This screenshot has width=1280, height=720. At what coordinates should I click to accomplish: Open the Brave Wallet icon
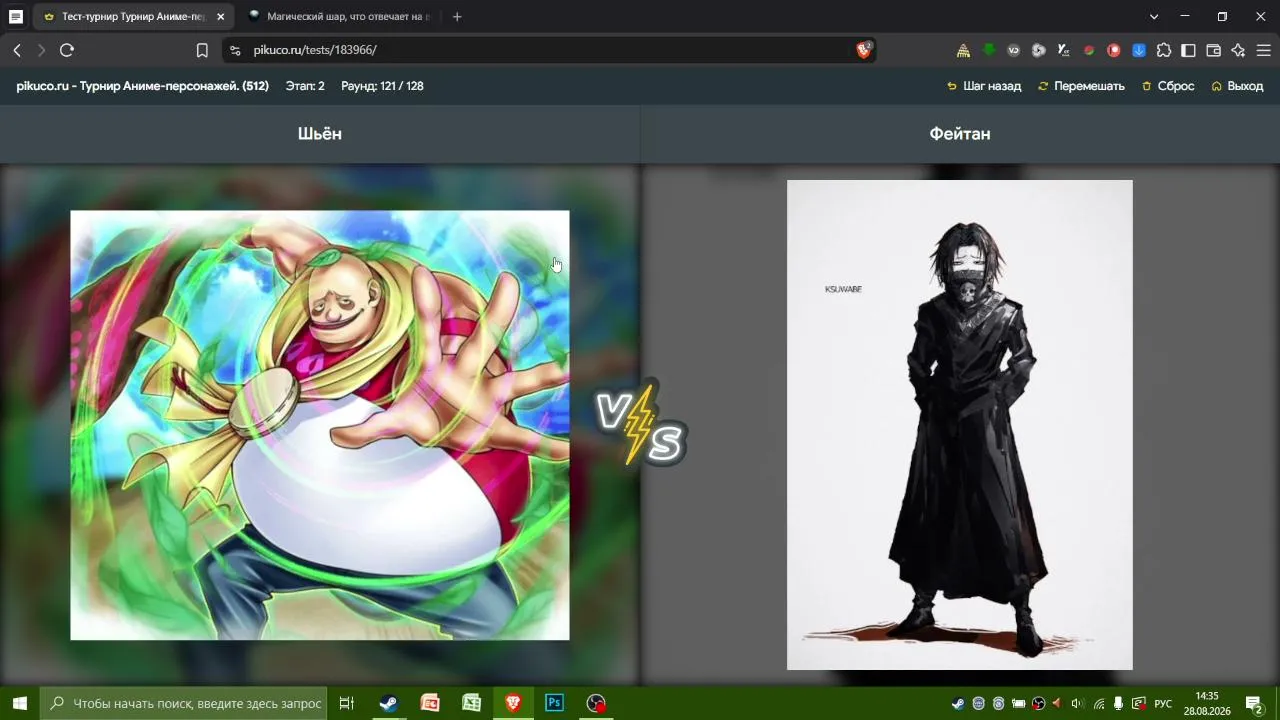(x=1214, y=50)
